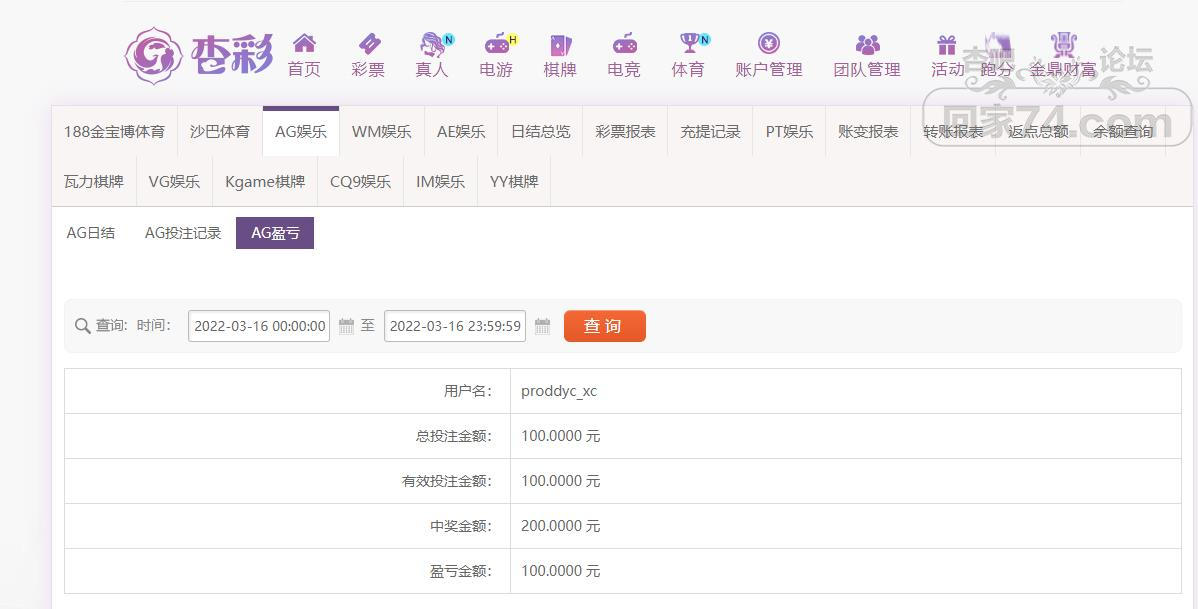
Task: Open the 电竞 esports gamepad icon
Action: click(x=624, y=44)
